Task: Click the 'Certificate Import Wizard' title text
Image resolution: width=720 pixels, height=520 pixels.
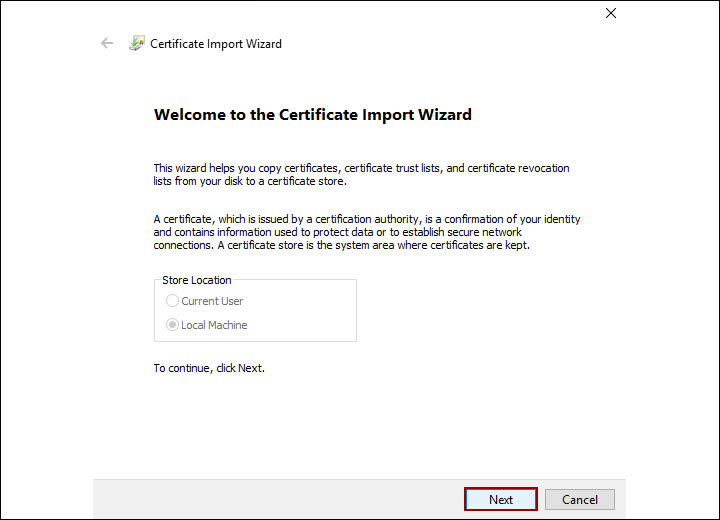Action: click(x=216, y=44)
